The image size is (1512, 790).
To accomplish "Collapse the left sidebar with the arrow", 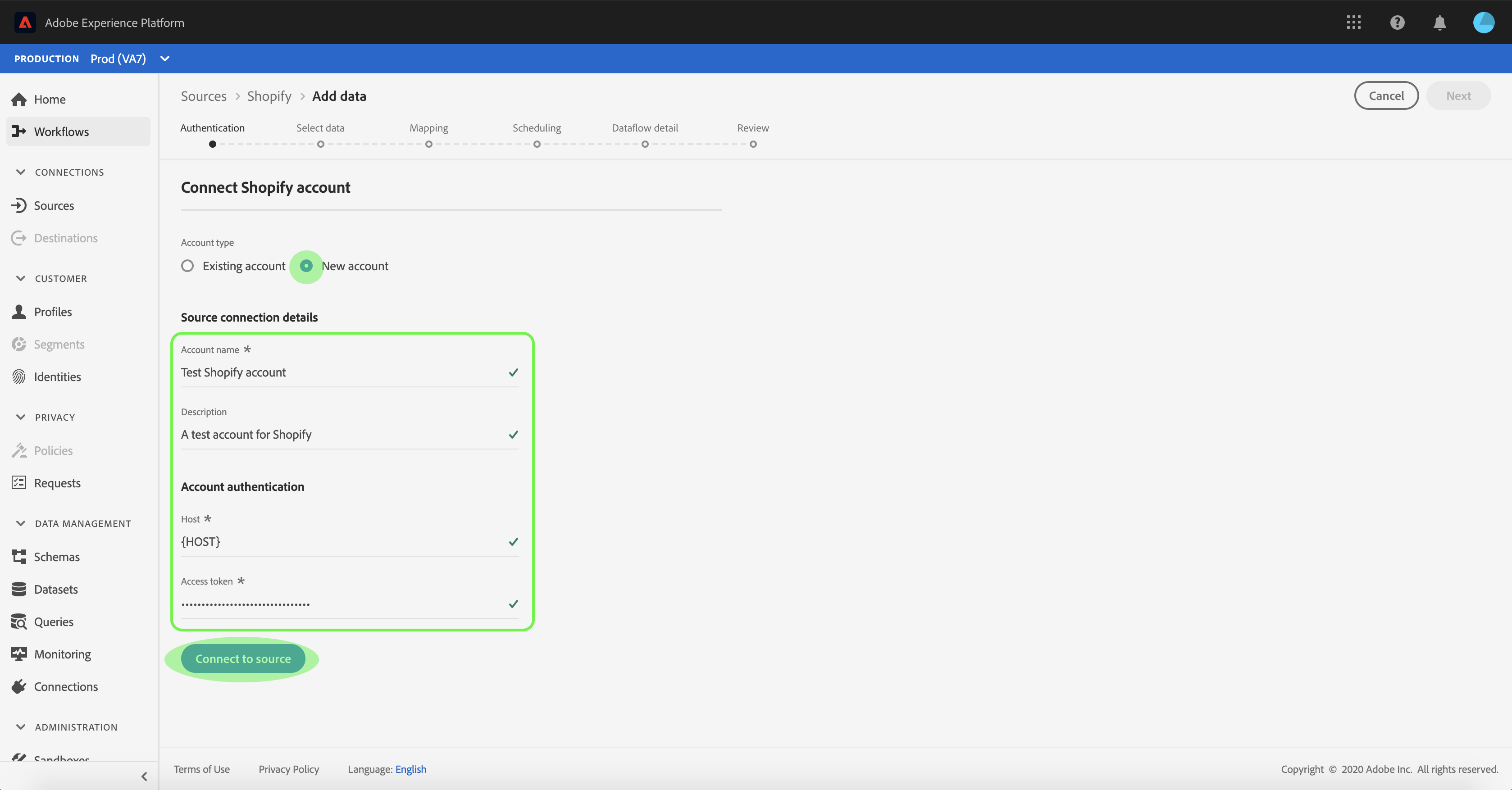I will pos(144,776).
